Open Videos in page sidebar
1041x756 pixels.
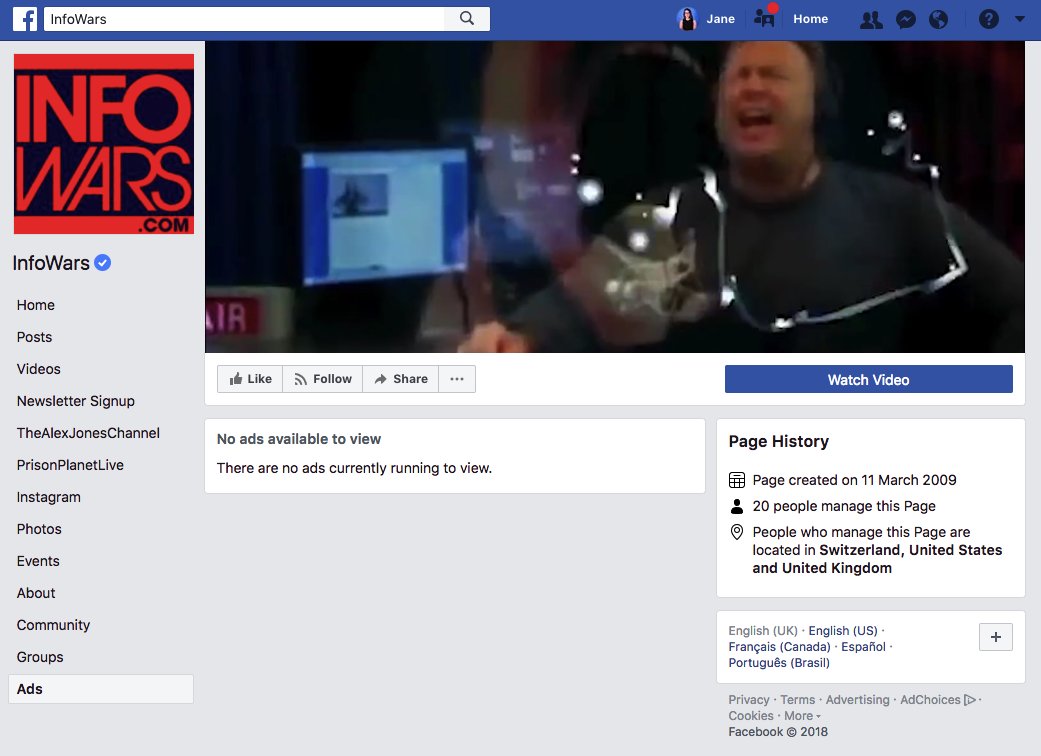click(39, 369)
